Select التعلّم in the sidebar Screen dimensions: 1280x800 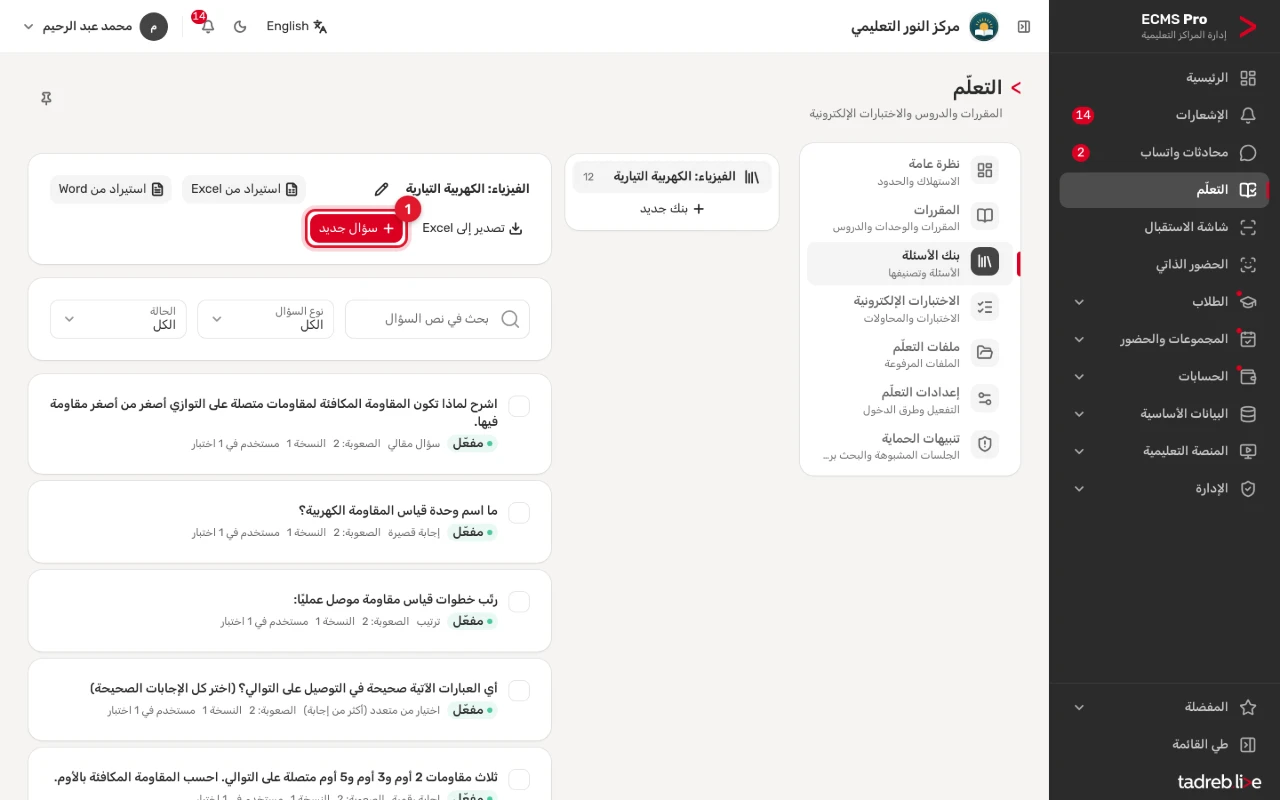[x=1164, y=190]
